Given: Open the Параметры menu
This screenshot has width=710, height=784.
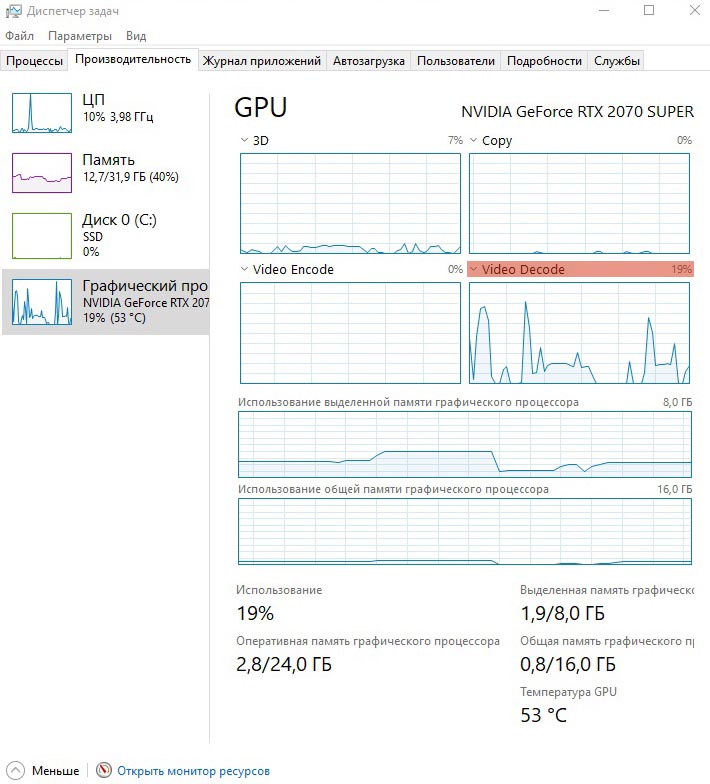Looking at the screenshot, I should pyautogui.click(x=80, y=36).
